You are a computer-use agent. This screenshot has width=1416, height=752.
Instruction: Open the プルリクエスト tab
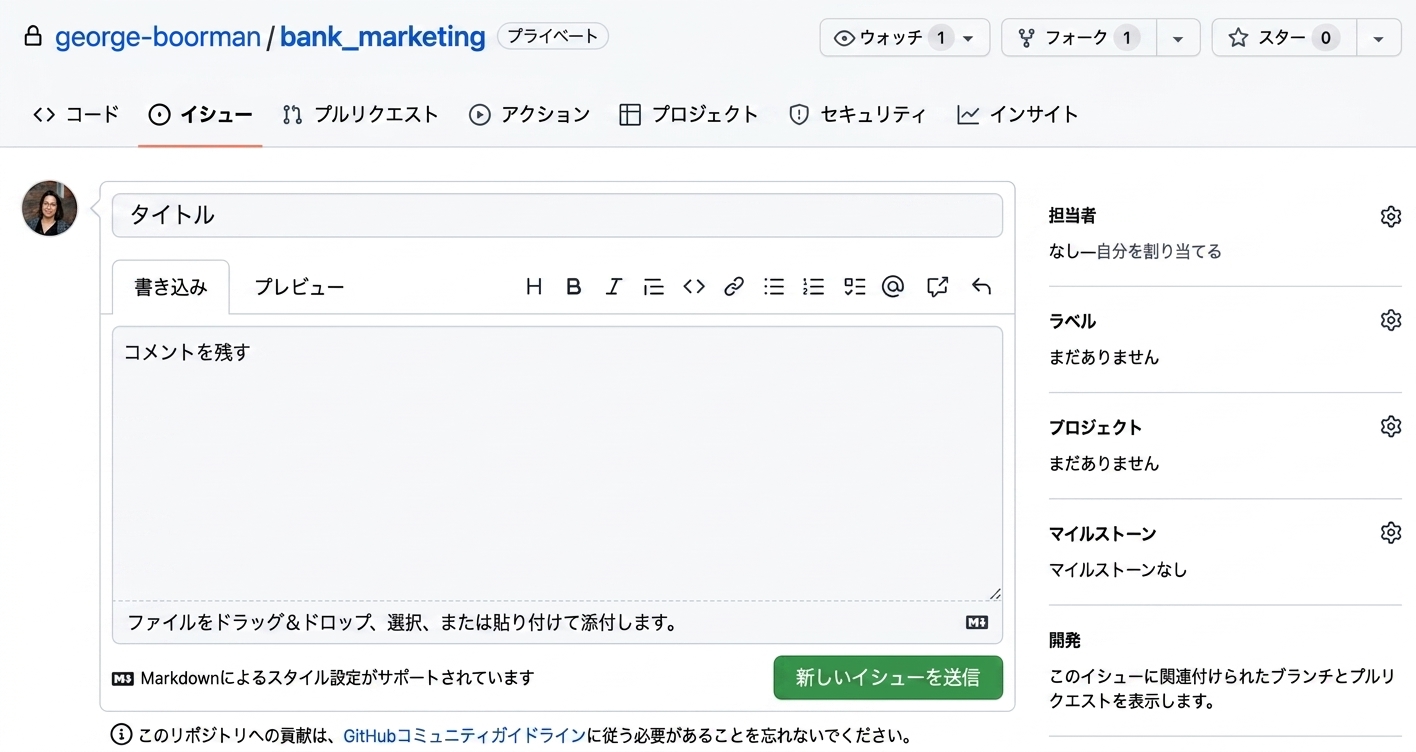(x=360, y=114)
